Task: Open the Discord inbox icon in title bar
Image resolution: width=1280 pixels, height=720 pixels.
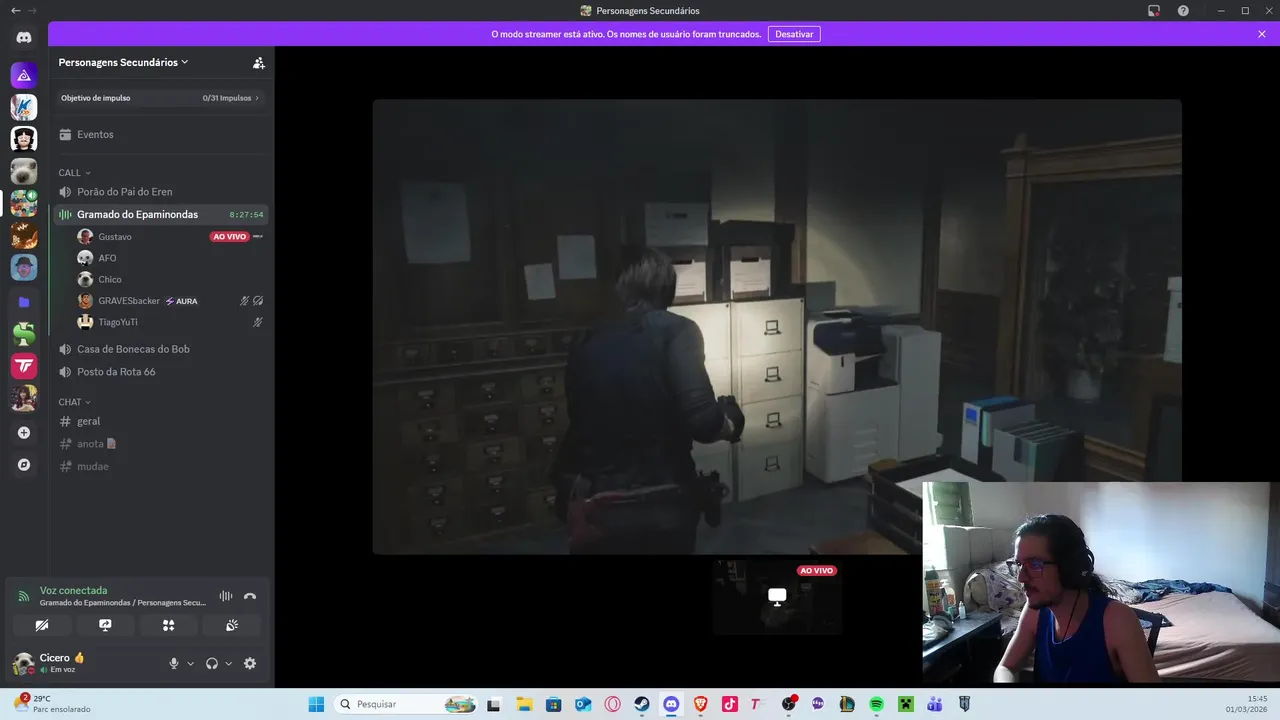Action: 1154,11
